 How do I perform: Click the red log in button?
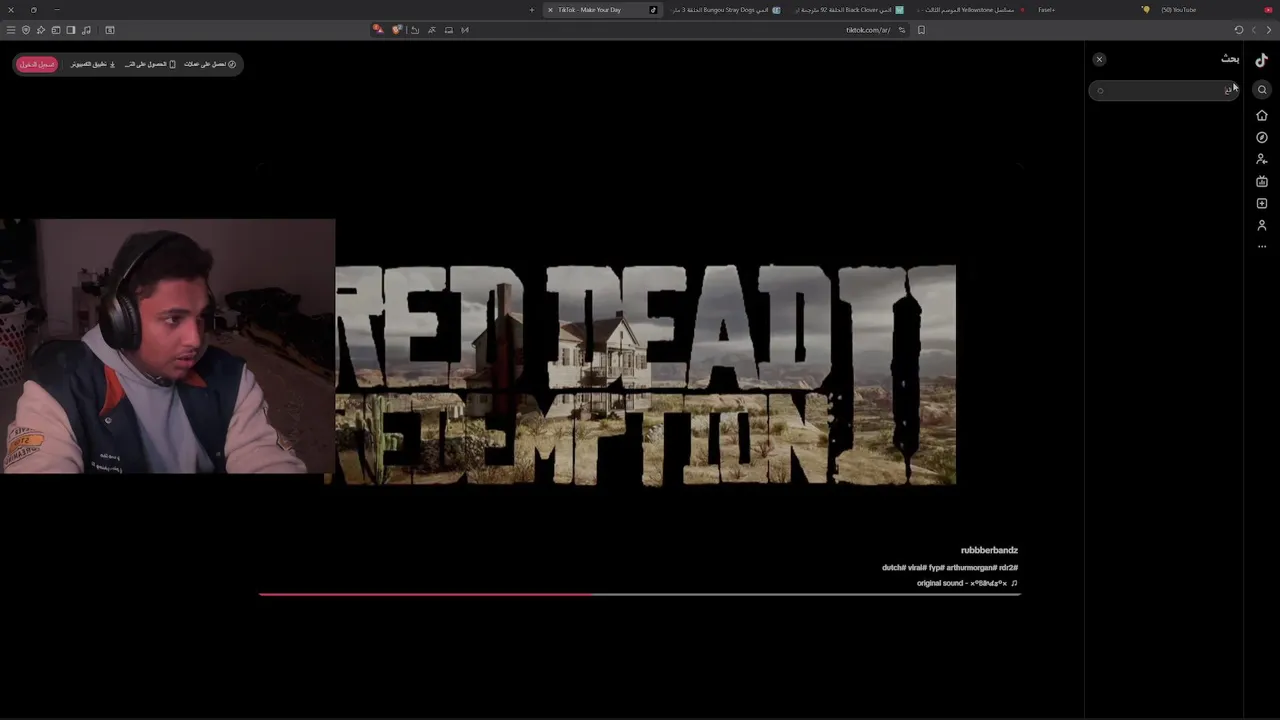coord(37,64)
